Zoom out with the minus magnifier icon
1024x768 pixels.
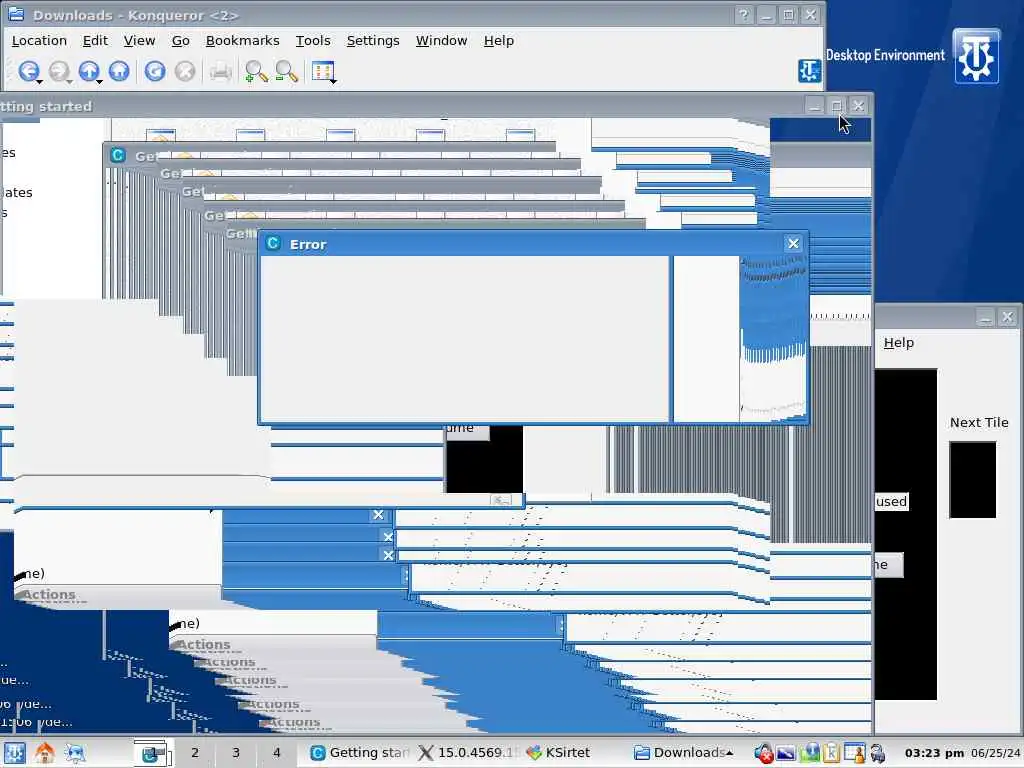pos(287,71)
